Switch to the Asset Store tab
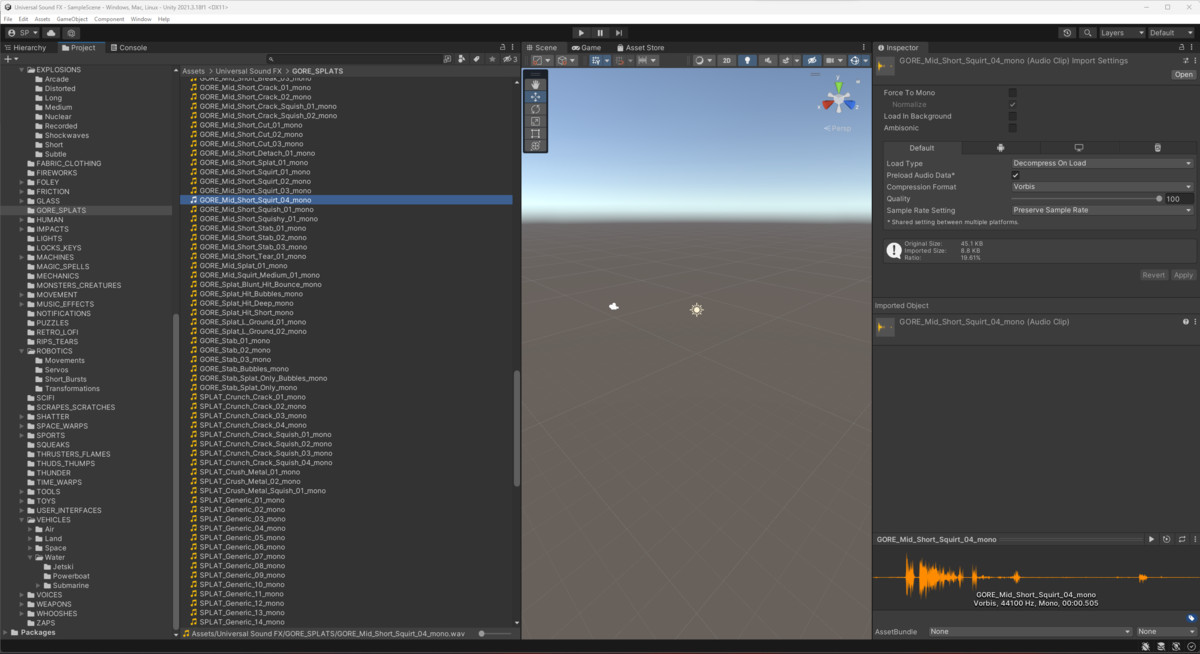 pos(640,47)
